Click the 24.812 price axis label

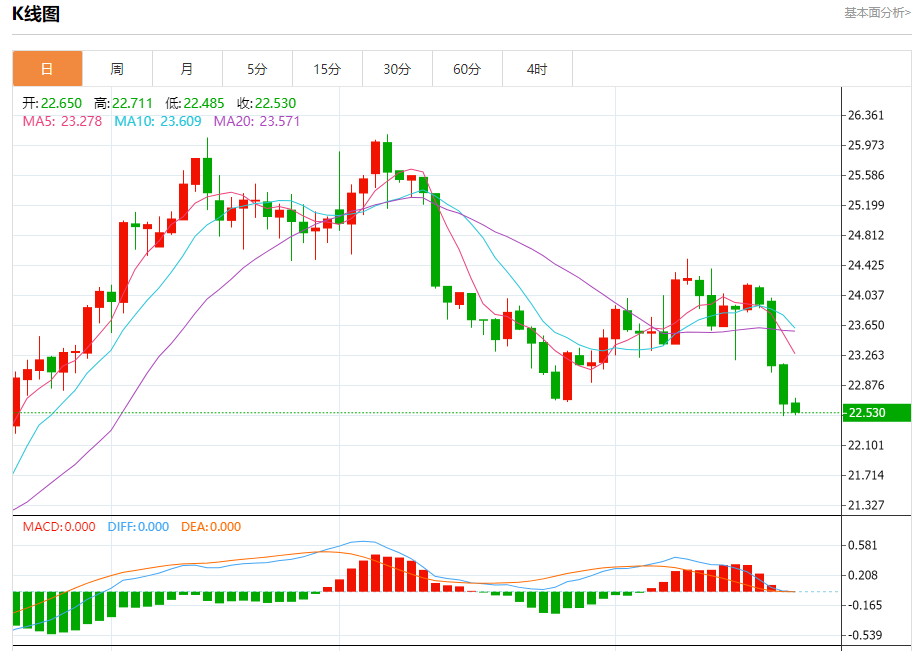(866, 236)
